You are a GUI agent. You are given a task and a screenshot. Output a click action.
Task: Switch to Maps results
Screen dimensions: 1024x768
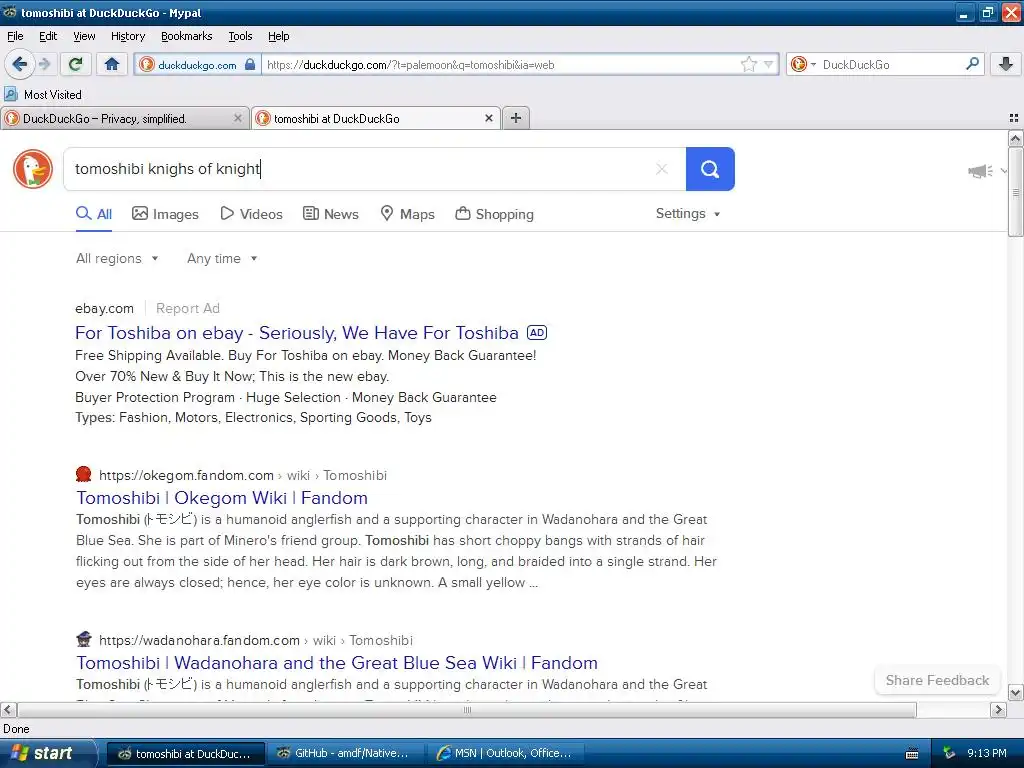[408, 214]
